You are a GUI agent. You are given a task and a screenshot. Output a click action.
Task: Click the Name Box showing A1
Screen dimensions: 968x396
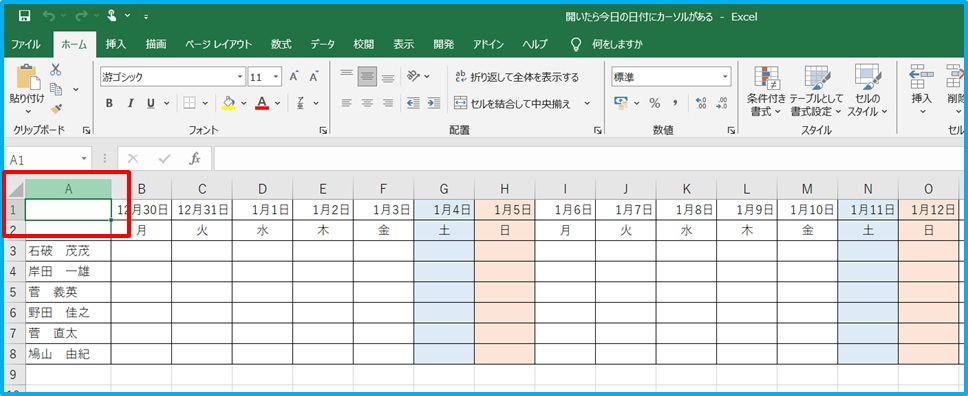pyautogui.click(x=48, y=159)
